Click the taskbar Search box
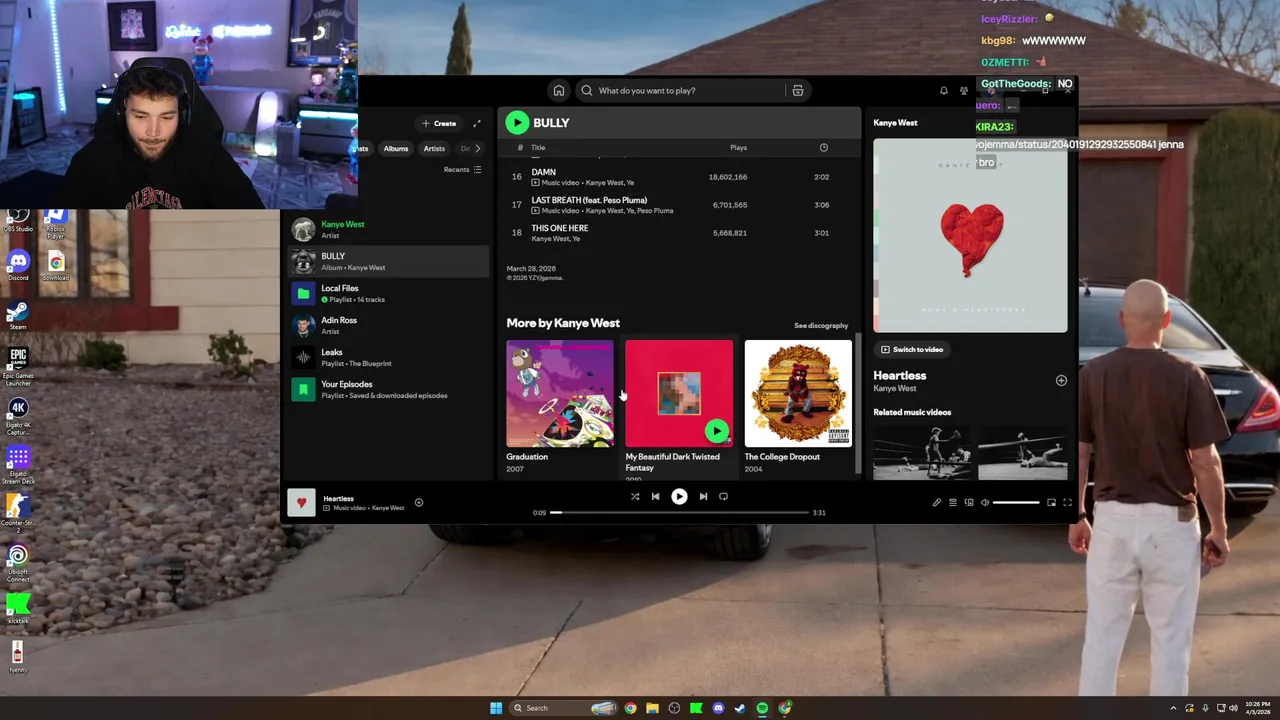 click(565, 708)
